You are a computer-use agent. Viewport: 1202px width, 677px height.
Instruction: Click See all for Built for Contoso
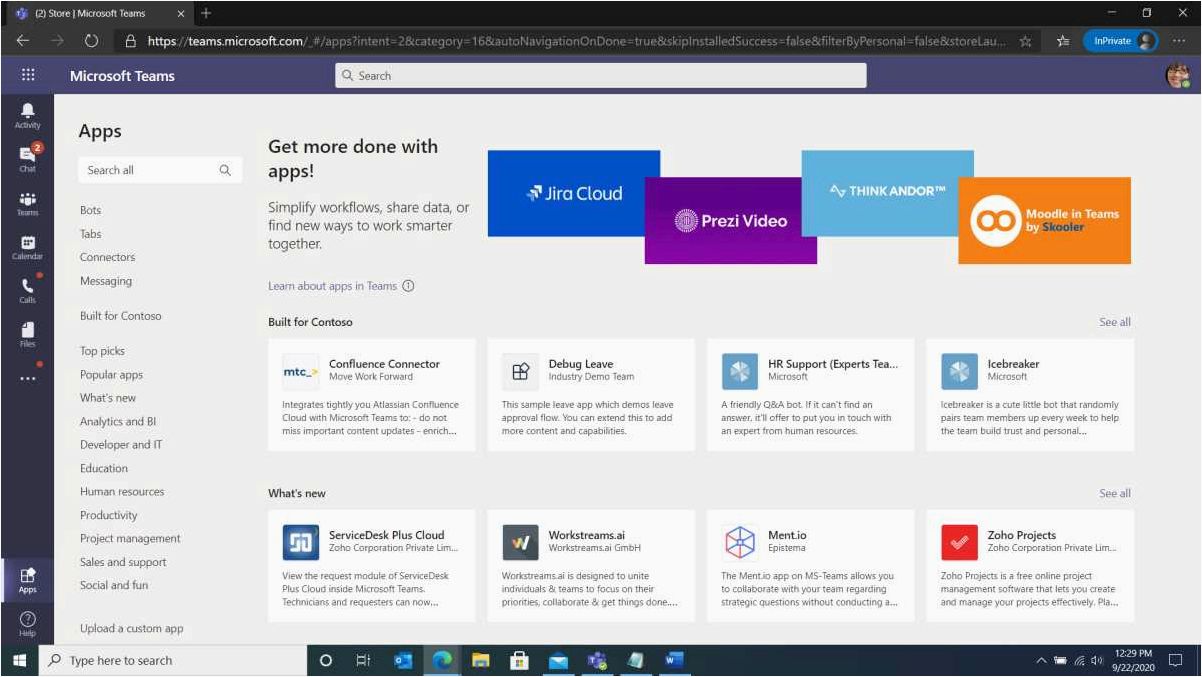pos(1115,322)
